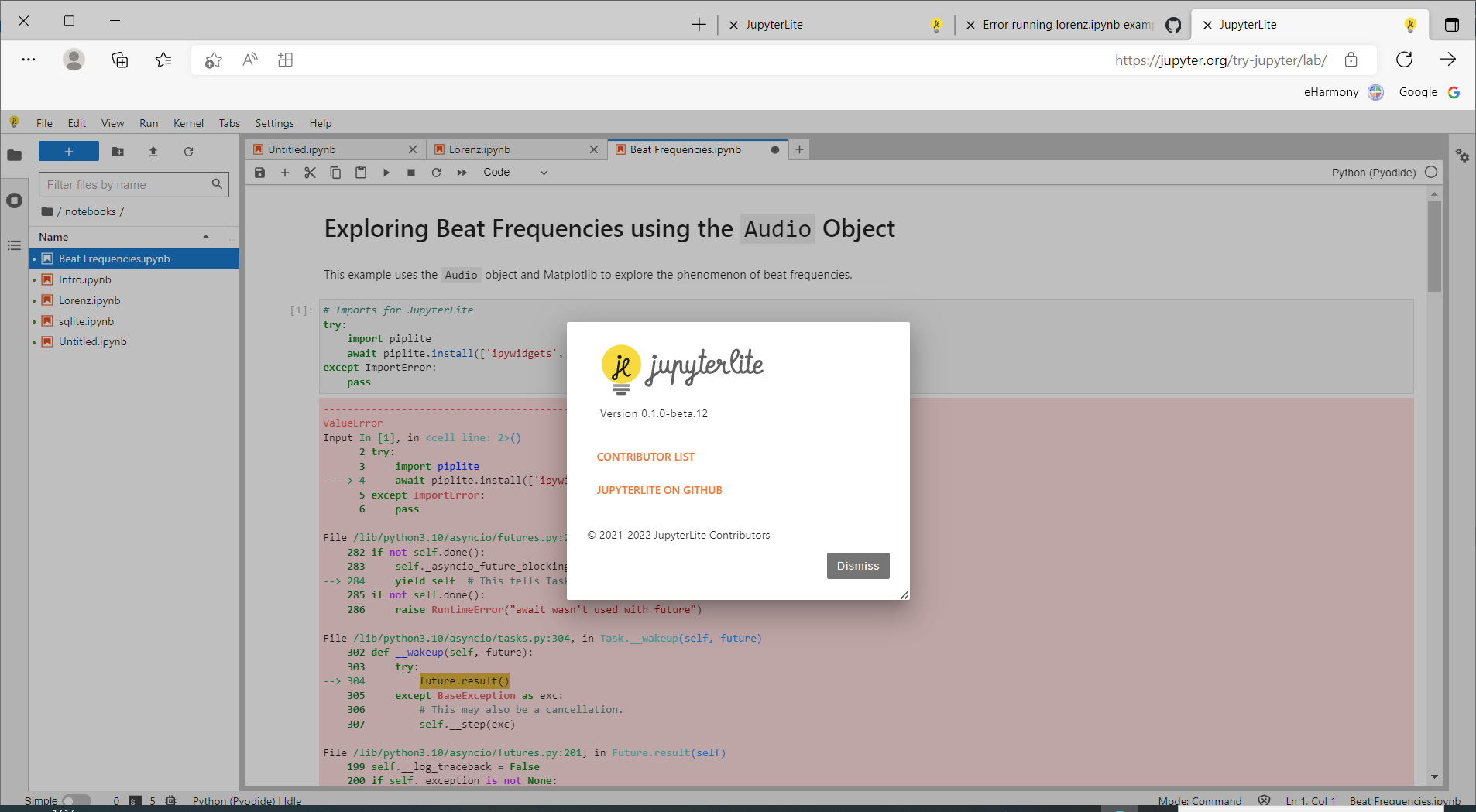Viewport: 1476px width, 812px height.
Task: Open the file browser icon in the left sidebar
Action: pyautogui.click(x=14, y=155)
